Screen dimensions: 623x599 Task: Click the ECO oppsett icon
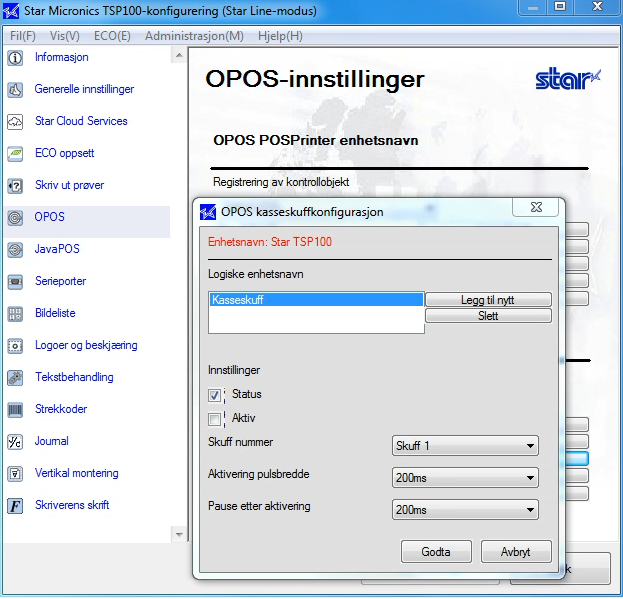(x=15, y=154)
